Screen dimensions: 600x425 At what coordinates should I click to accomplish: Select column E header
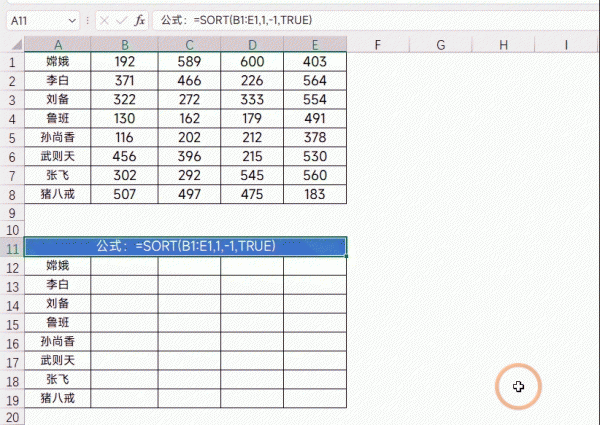[x=315, y=44]
